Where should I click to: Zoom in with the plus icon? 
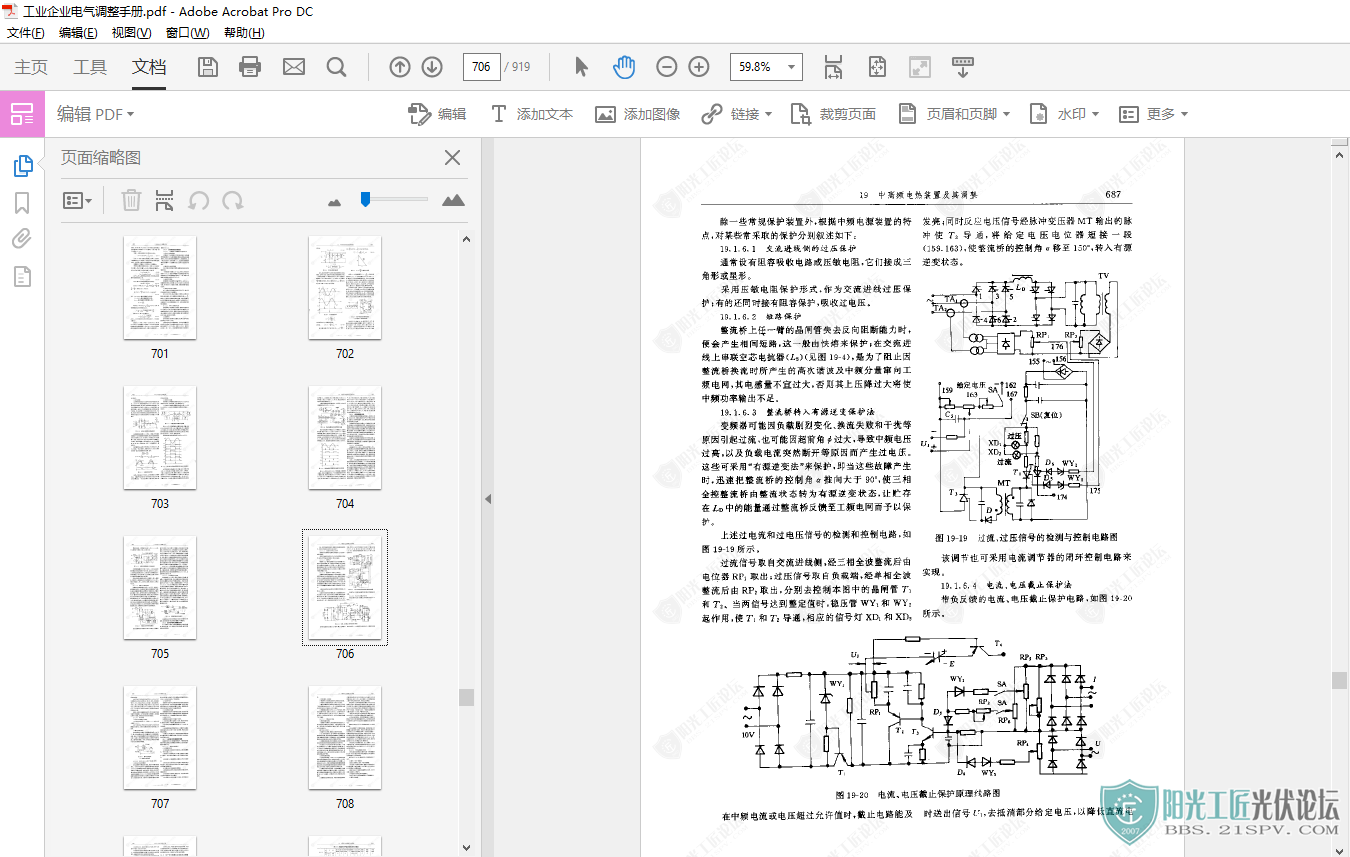tap(699, 67)
